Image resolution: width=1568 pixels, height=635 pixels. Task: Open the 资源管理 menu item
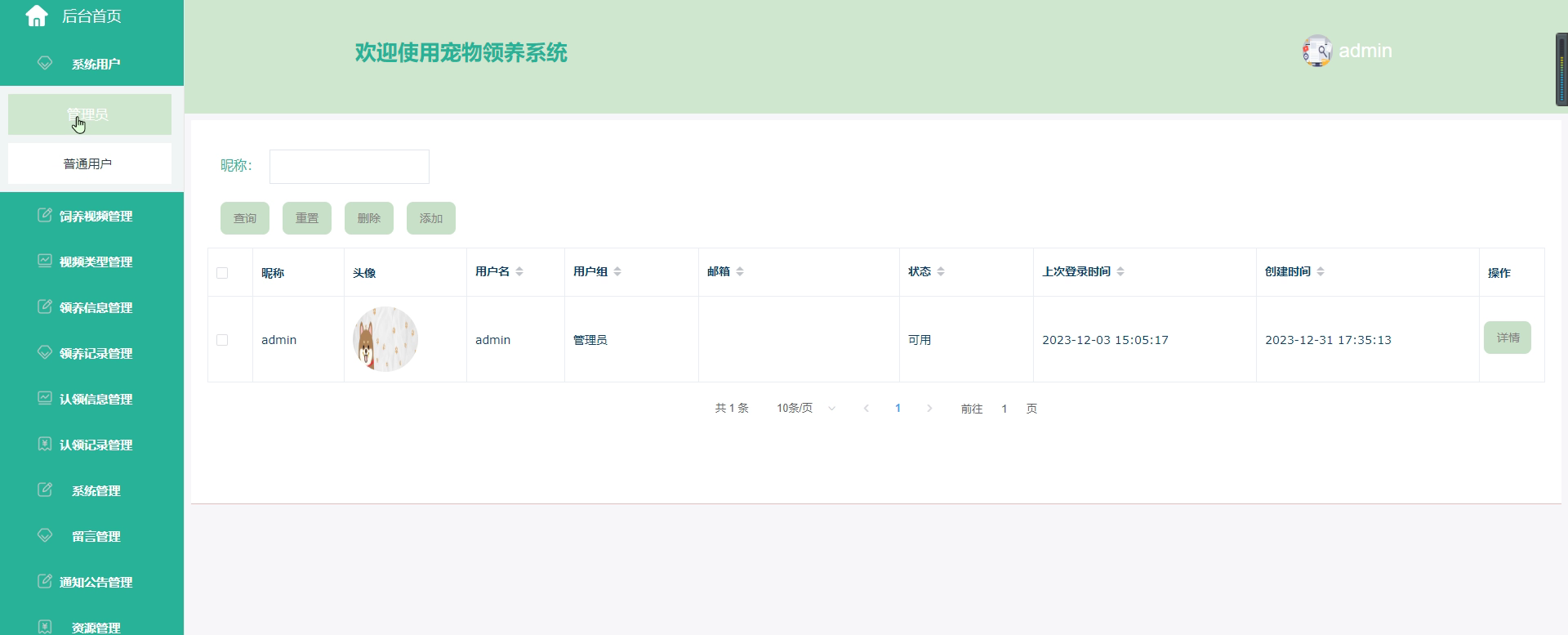[x=91, y=623]
